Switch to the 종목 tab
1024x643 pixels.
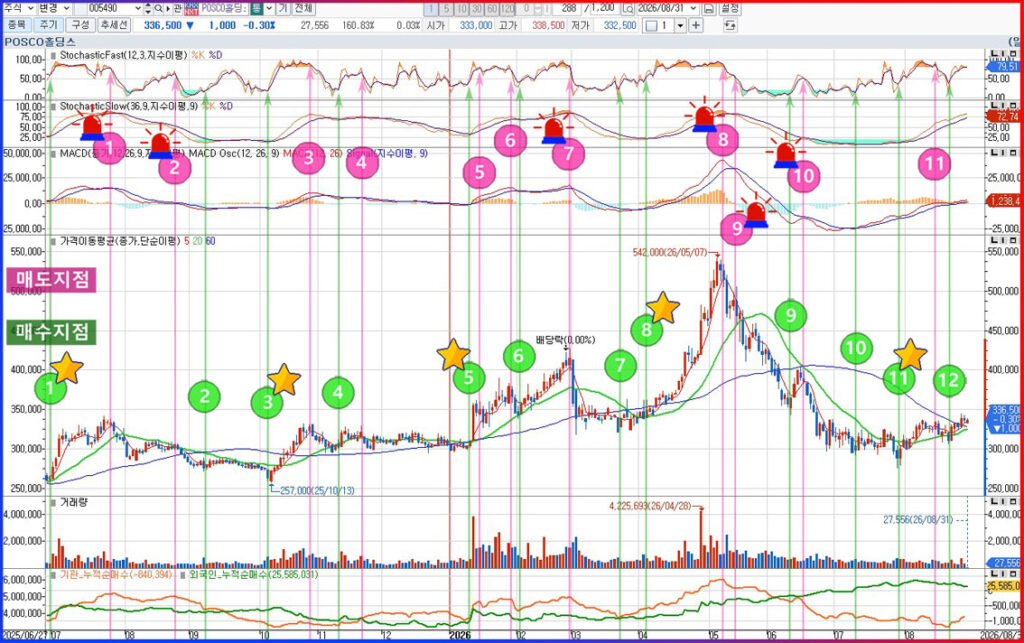[x=16, y=25]
